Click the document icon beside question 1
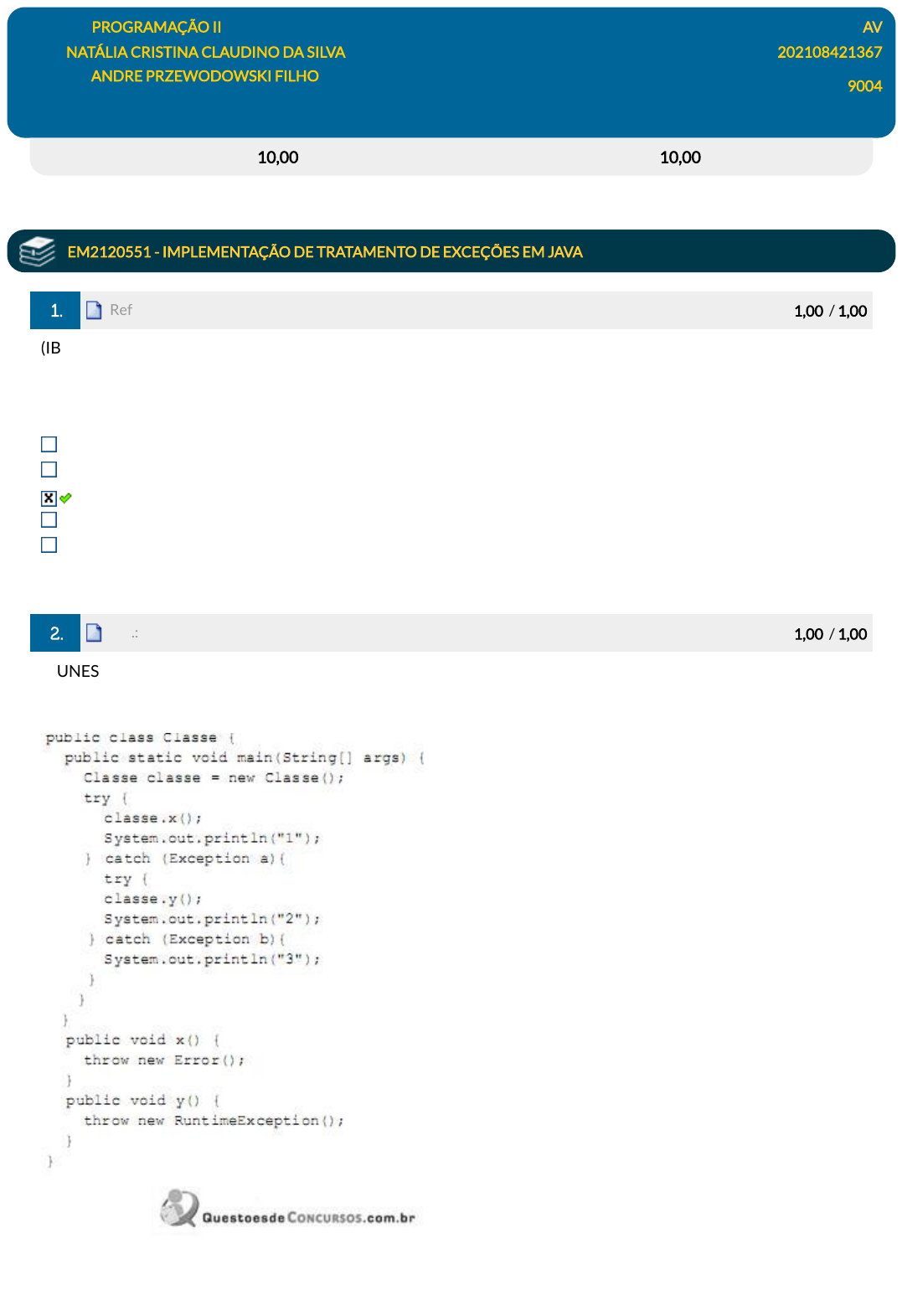The image size is (902, 1316). [94, 310]
